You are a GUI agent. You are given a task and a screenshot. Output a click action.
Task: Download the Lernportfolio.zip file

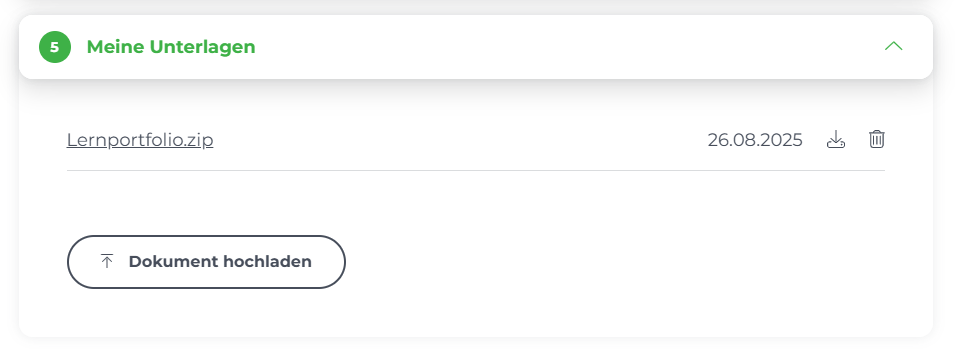(836, 139)
